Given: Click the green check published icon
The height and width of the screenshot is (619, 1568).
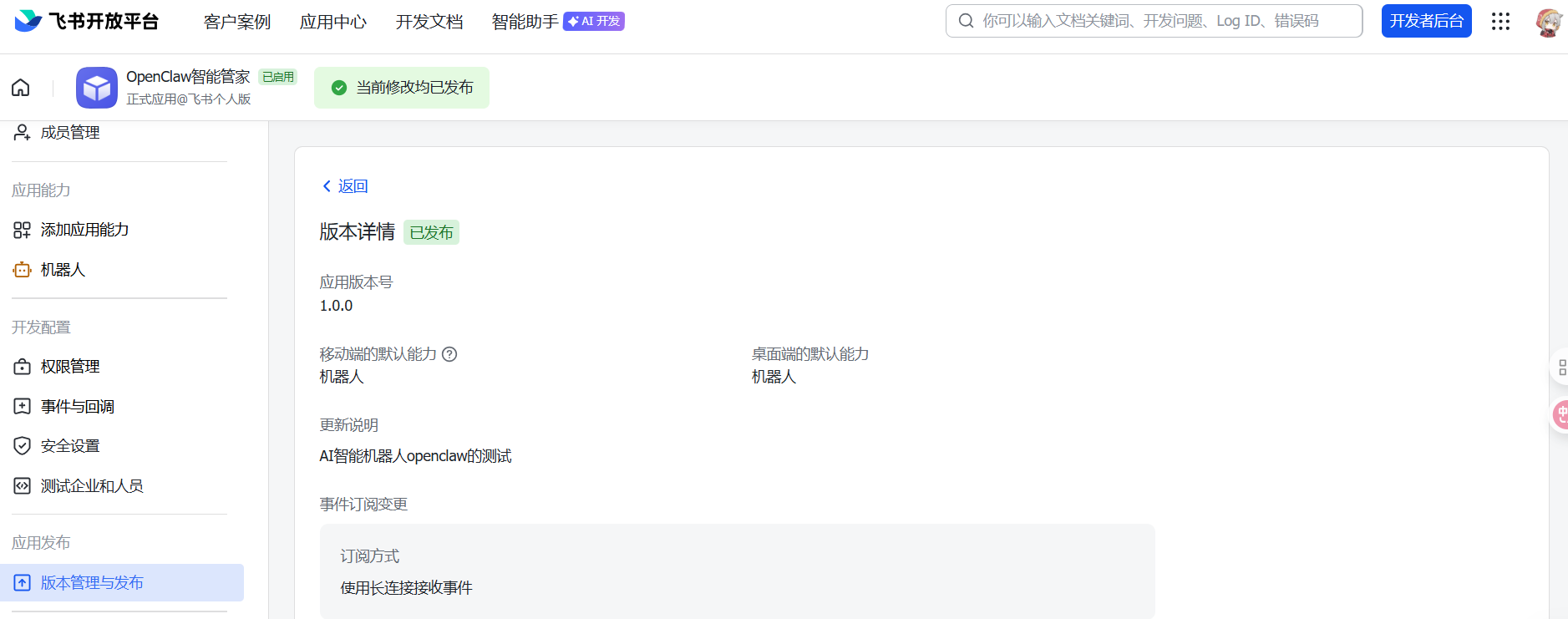Looking at the screenshot, I should point(339,88).
